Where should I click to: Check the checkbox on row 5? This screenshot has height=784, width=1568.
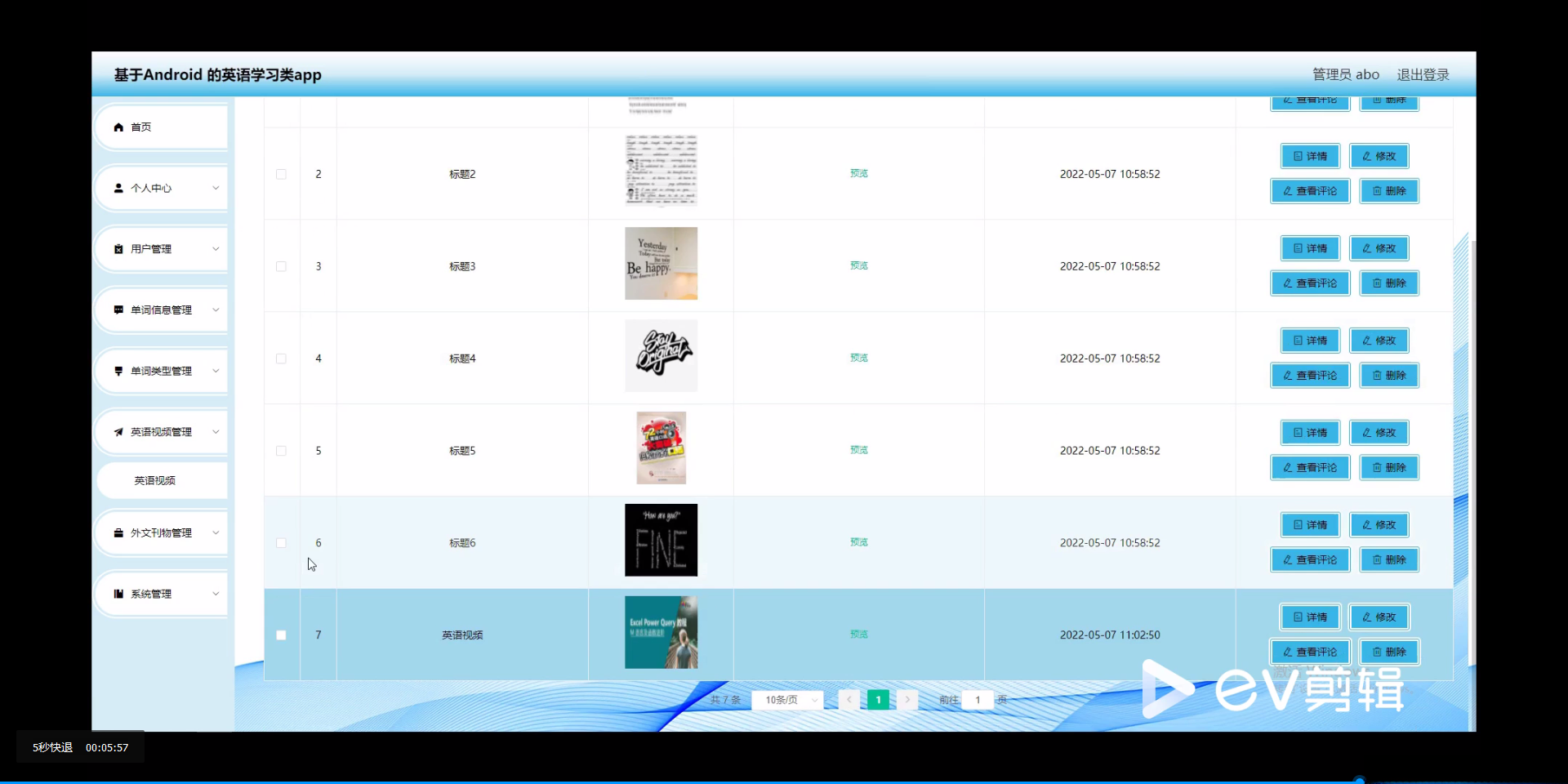(x=281, y=451)
